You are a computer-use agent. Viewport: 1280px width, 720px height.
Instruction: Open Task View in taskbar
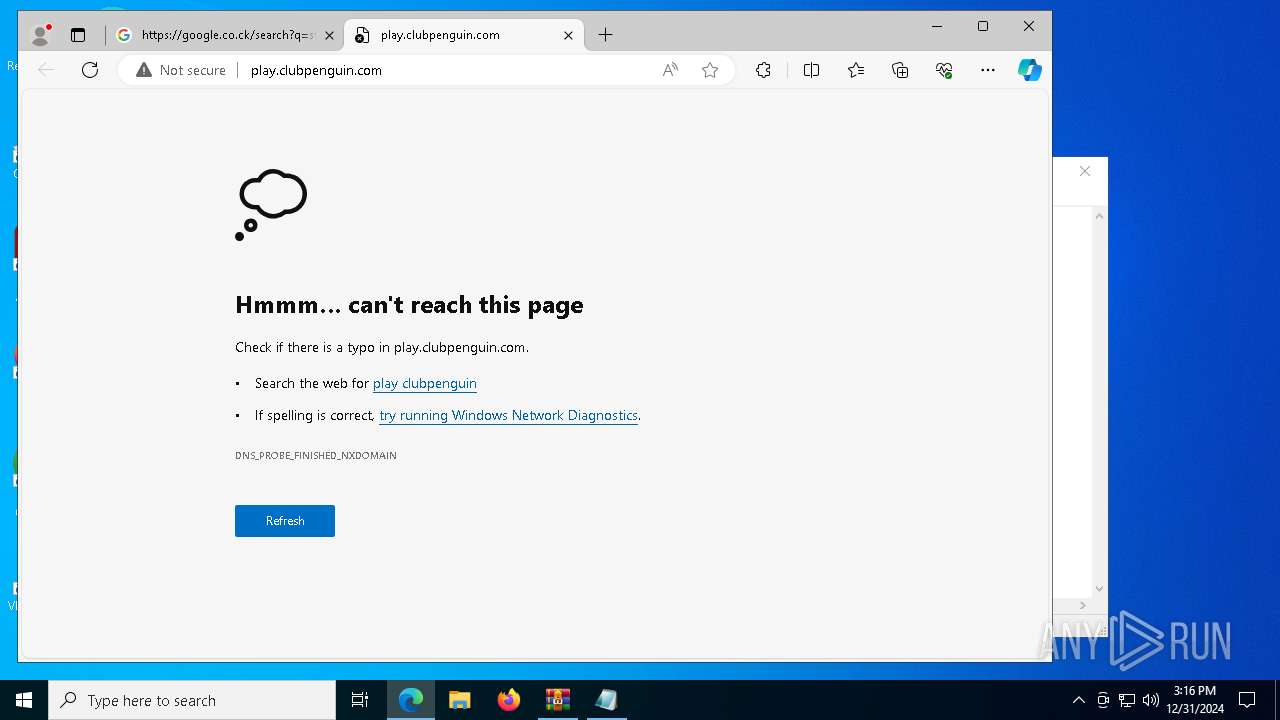click(x=360, y=700)
